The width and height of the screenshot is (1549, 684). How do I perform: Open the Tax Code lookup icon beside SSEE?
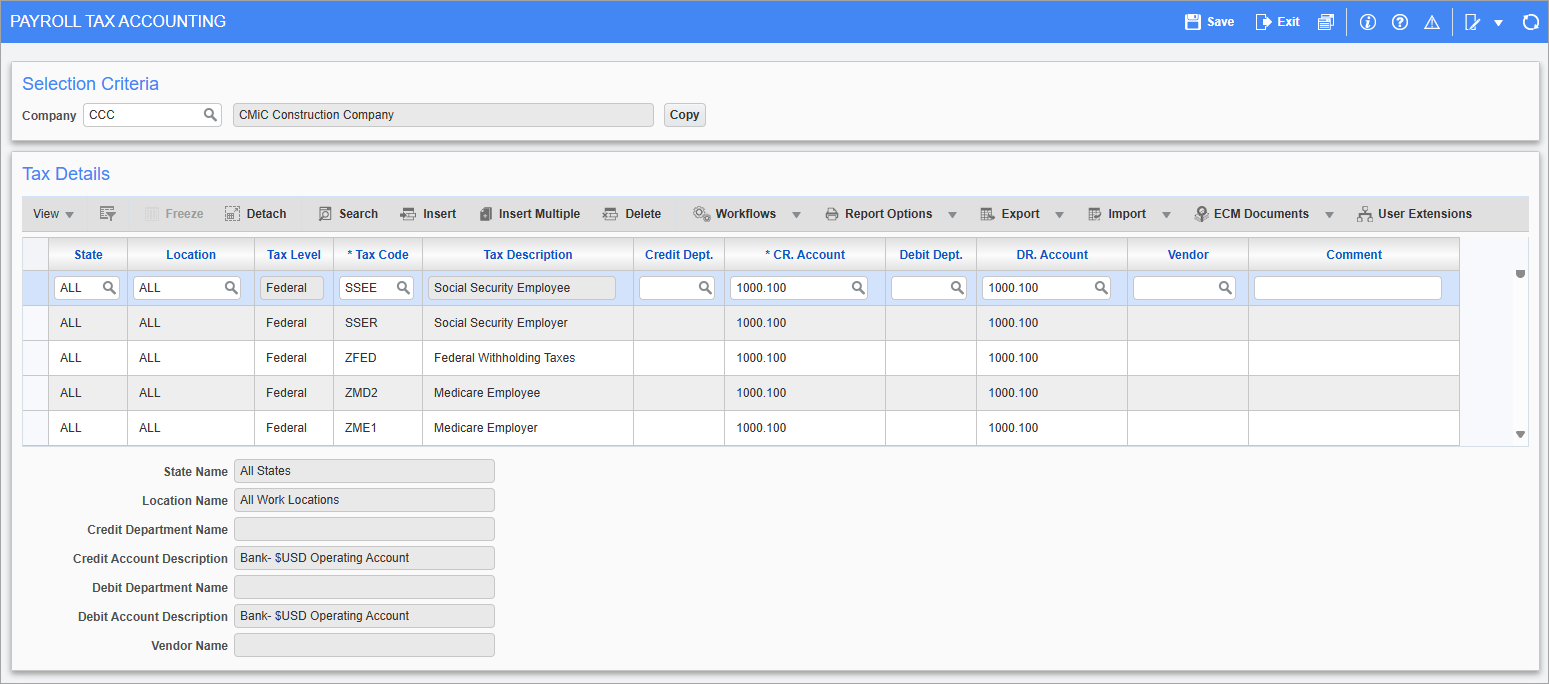(x=403, y=288)
